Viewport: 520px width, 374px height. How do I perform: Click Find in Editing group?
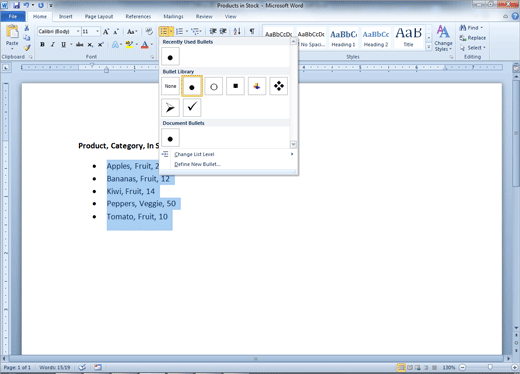pos(471,28)
